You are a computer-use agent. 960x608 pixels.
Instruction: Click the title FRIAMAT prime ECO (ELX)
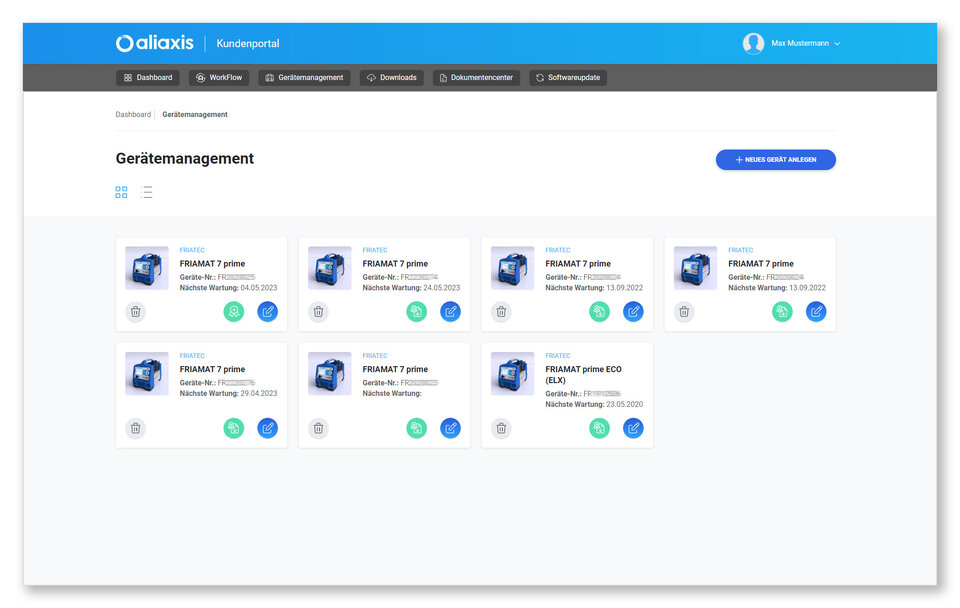[x=583, y=375]
